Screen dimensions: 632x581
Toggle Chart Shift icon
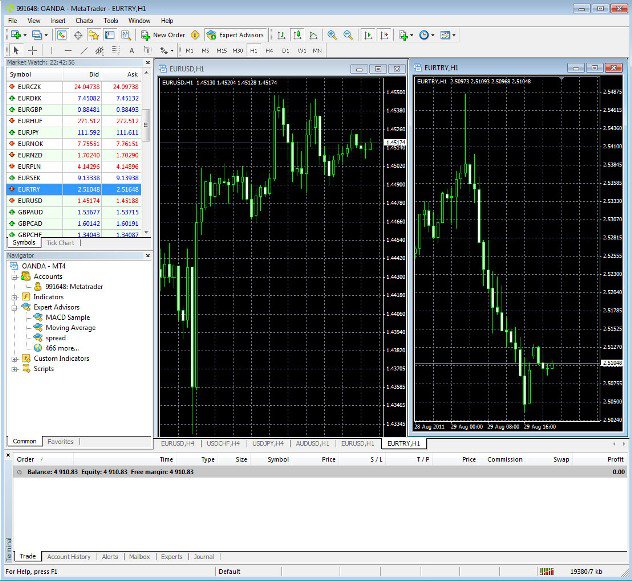384,35
